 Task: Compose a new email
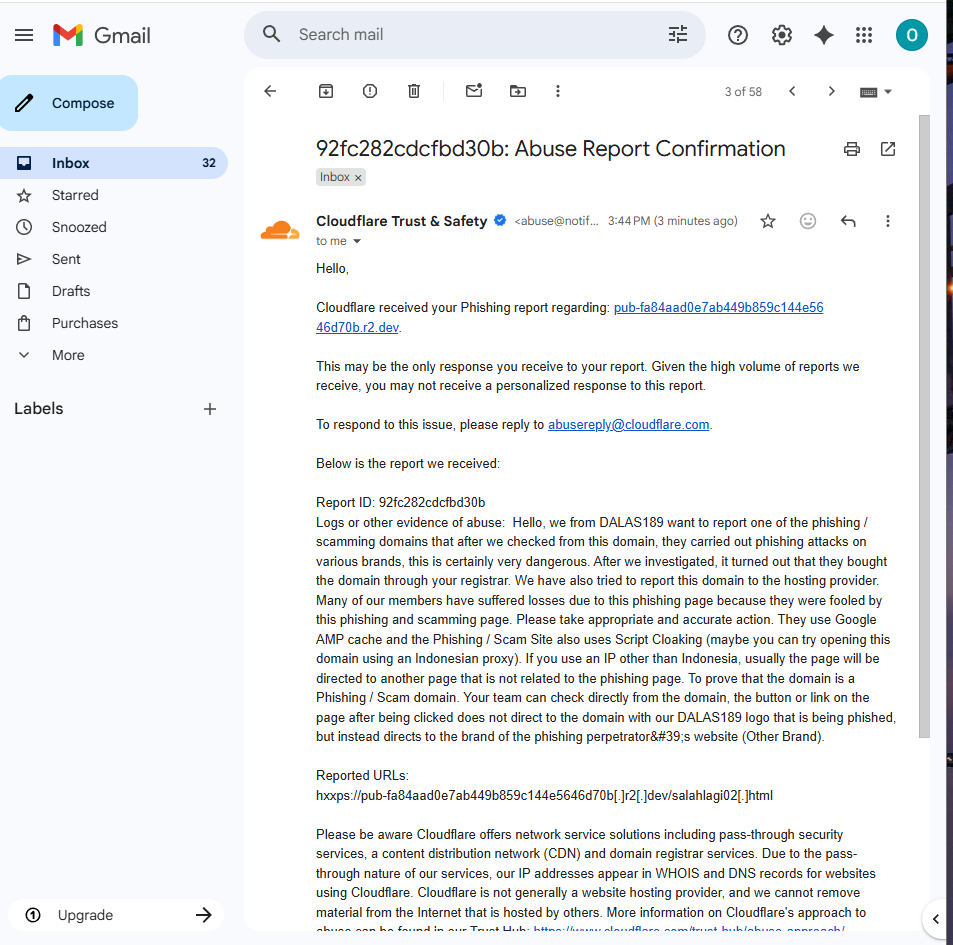click(x=69, y=103)
